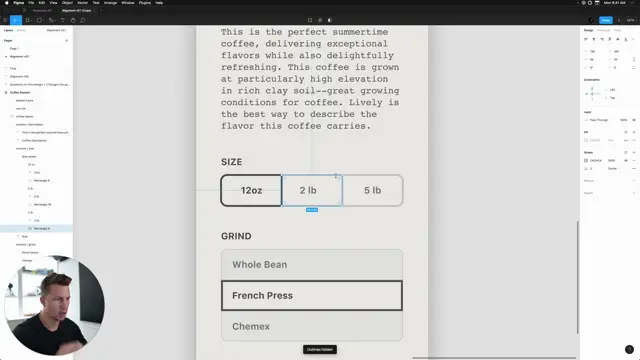Open the Pass Through blend mode dropdown
640x360 pixels.
point(598,120)
